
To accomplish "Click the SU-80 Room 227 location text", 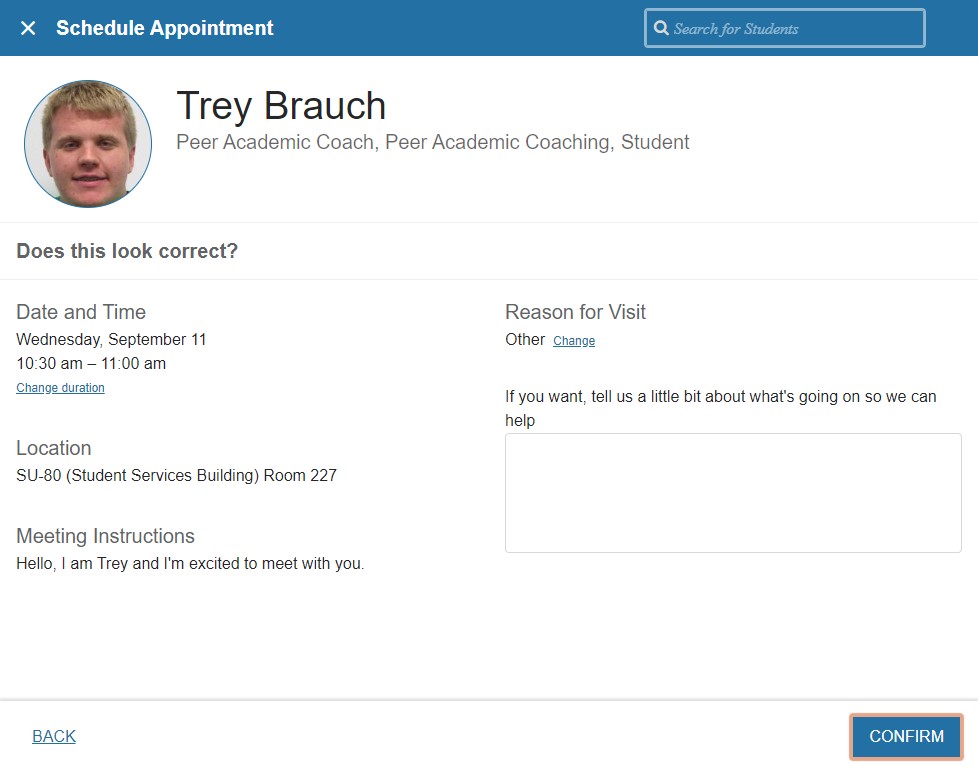I will pyautogui.click(x=176, y=475).
